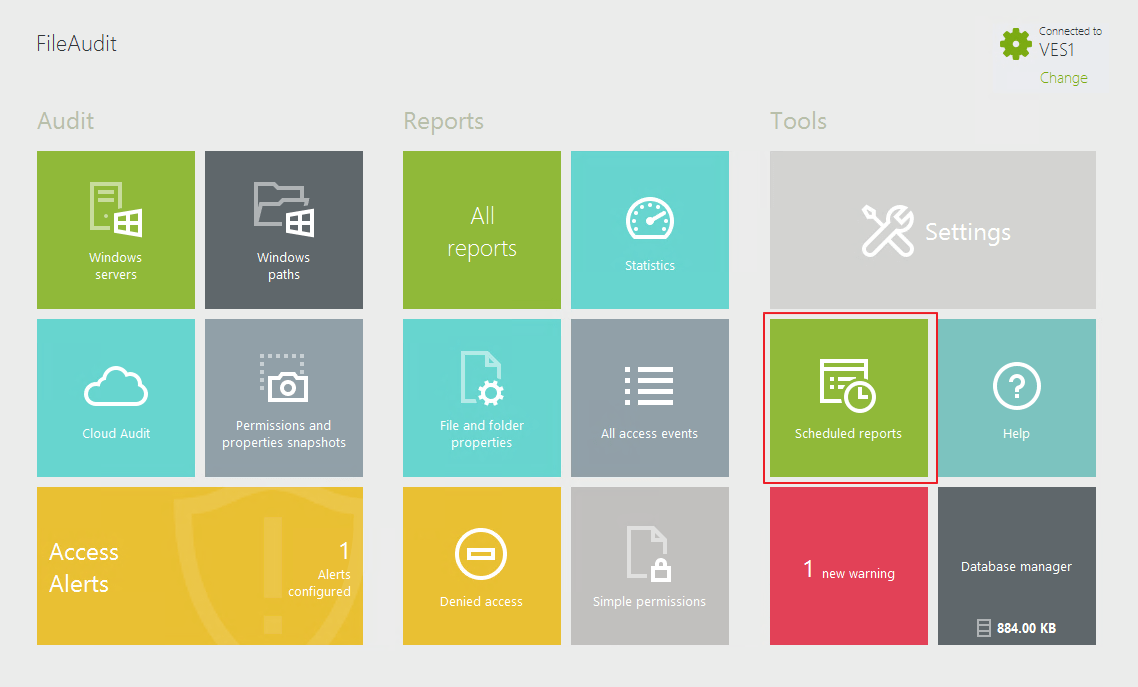Open Permissions and properties snapshots

click(x=284, y=398)
